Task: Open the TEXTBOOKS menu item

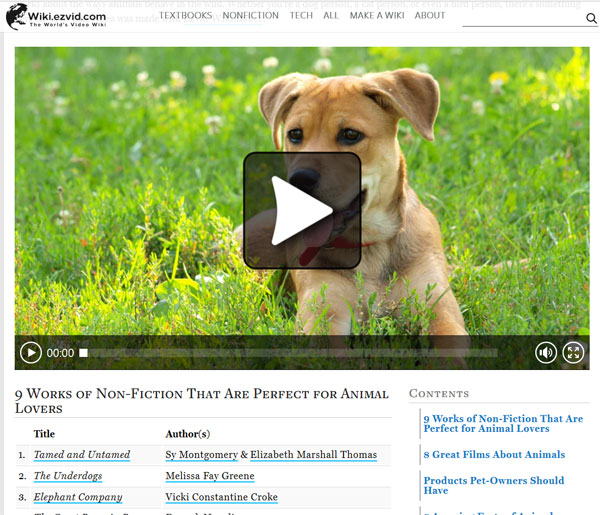Action: pos(186,16)
